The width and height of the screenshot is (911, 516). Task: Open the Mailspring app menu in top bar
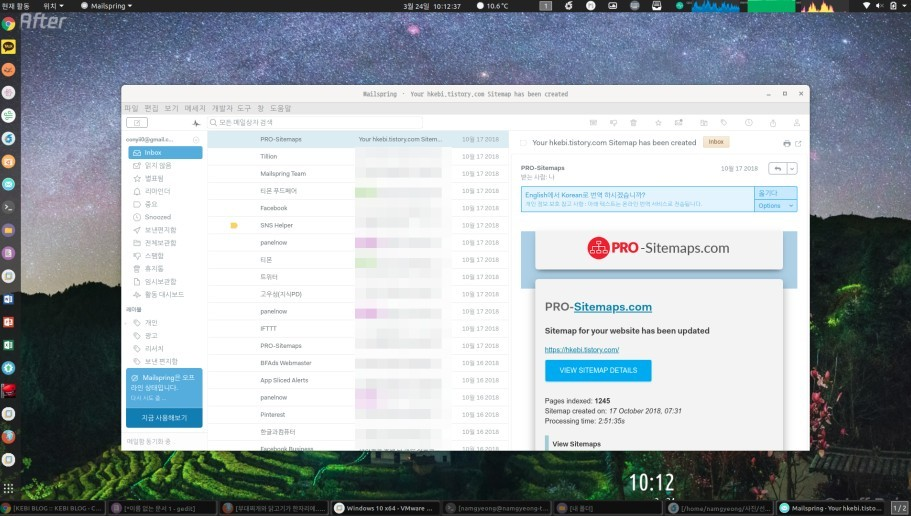click(x=106, y=6)
